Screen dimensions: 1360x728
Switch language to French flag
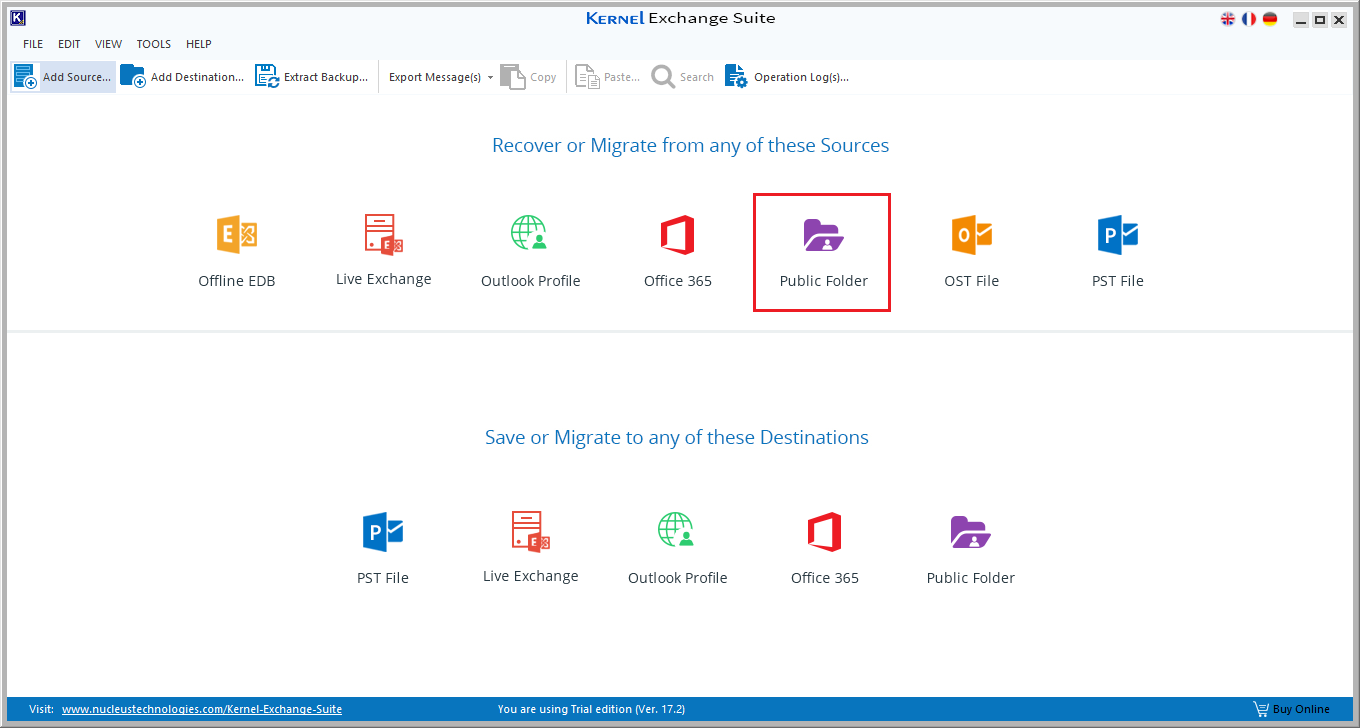tap(1249, 19)
